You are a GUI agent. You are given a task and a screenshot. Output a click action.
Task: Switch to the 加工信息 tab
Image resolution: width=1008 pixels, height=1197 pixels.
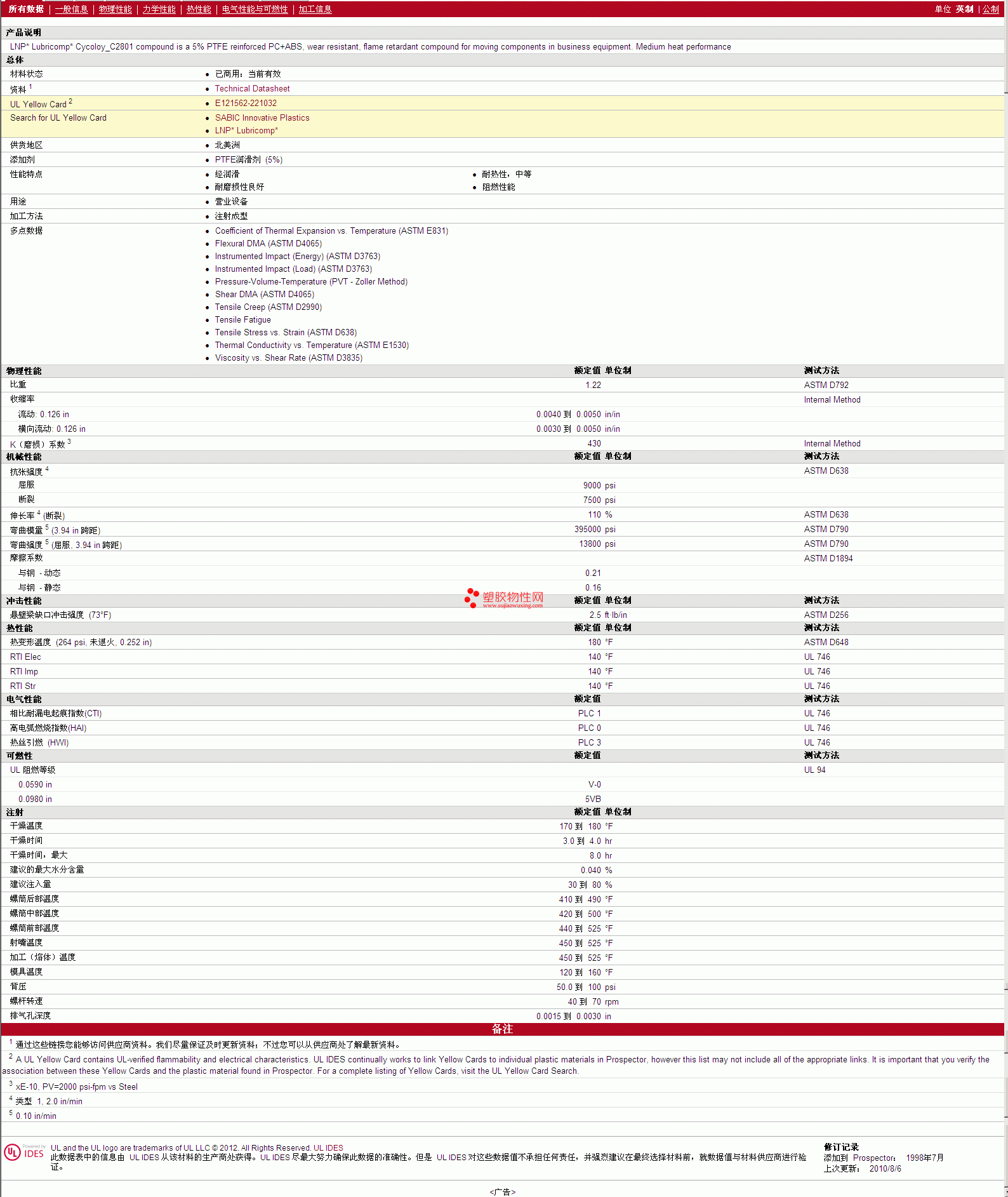(x=315, y=9)
